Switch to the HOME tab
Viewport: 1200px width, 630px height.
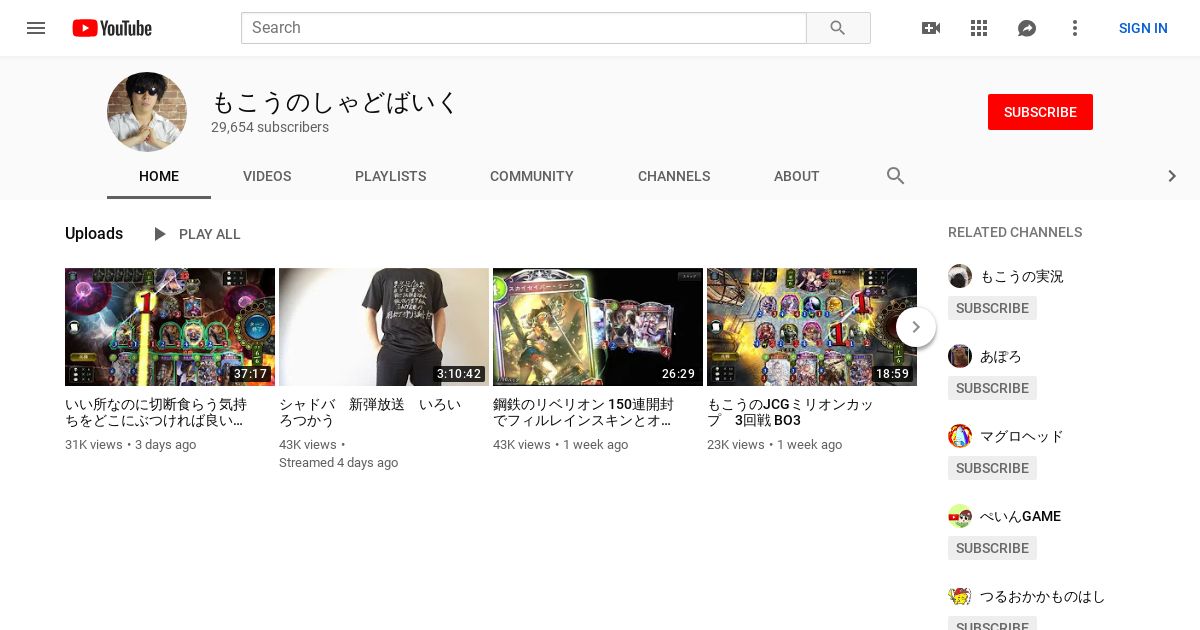[159, 176]
